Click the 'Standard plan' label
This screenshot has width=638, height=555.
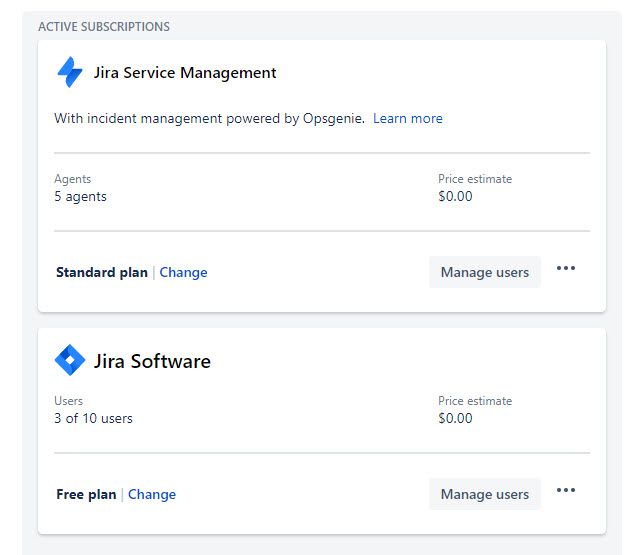[102, 272]
